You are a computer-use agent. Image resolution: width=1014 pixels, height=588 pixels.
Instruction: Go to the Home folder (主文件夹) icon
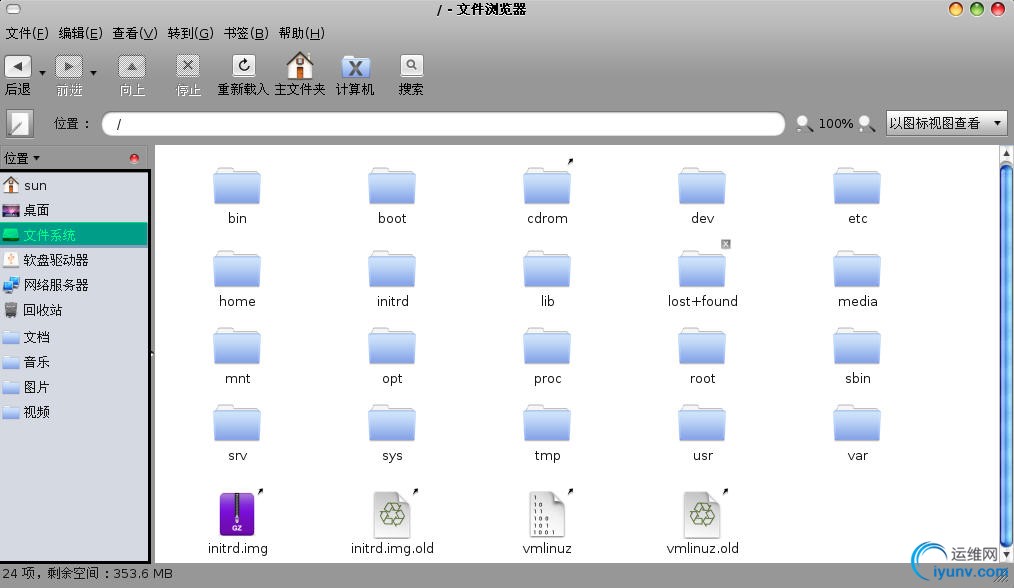coord(299,67)
